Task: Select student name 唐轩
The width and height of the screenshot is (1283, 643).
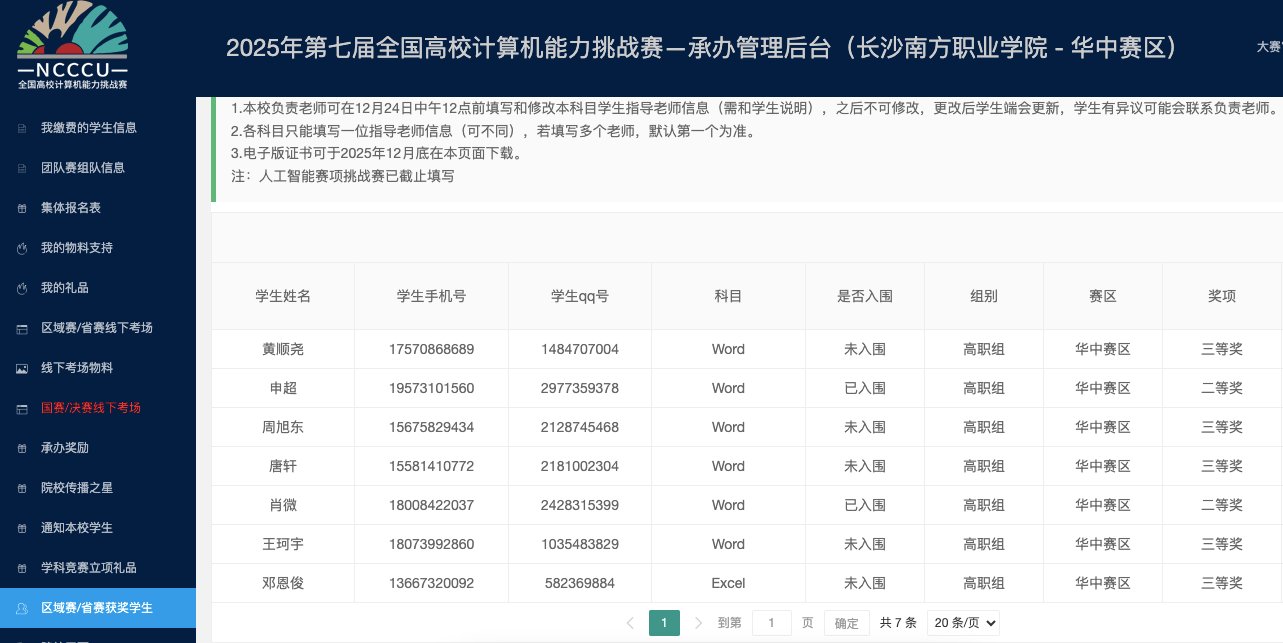Action: (283, 466)
